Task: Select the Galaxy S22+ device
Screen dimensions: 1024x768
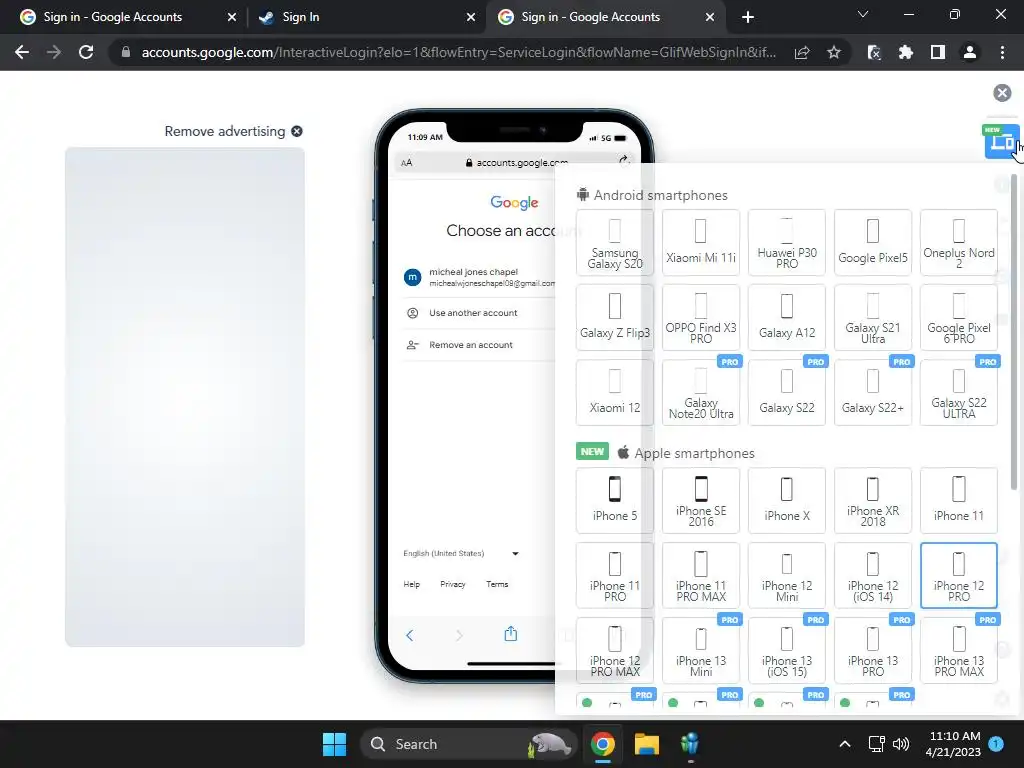Action: (872, 392)
